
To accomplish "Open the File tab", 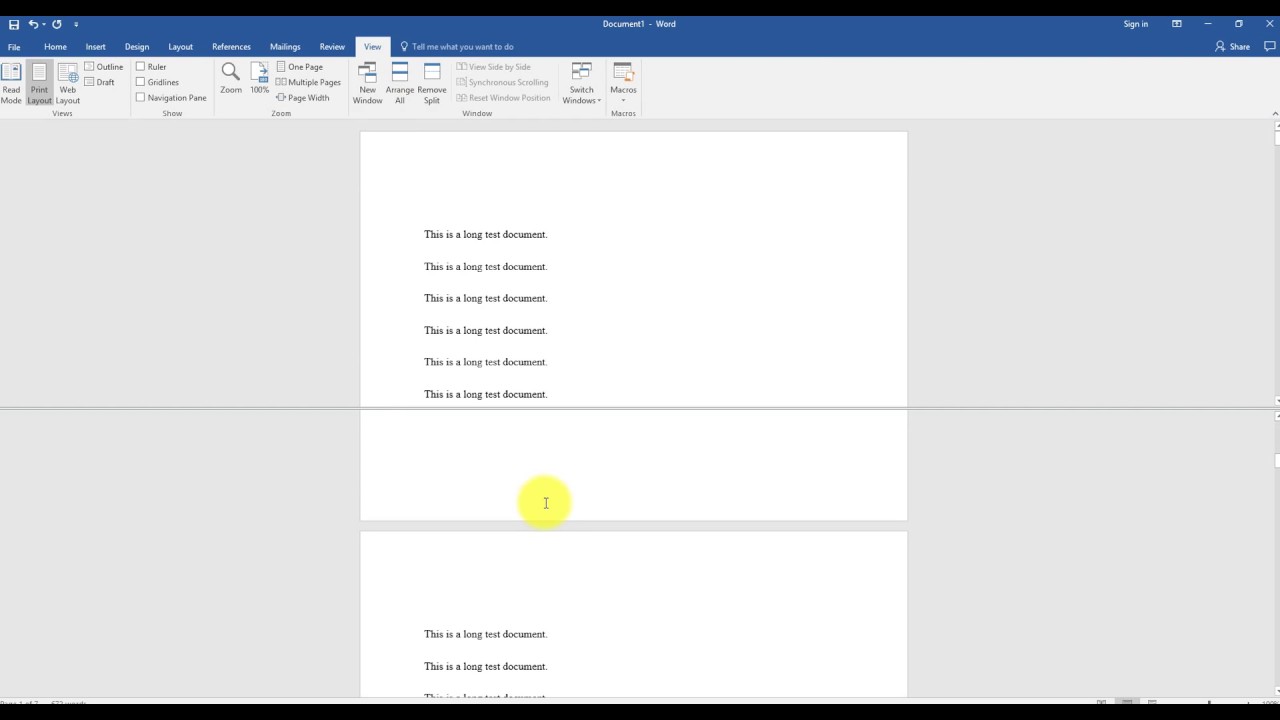I will pos(14,47).
